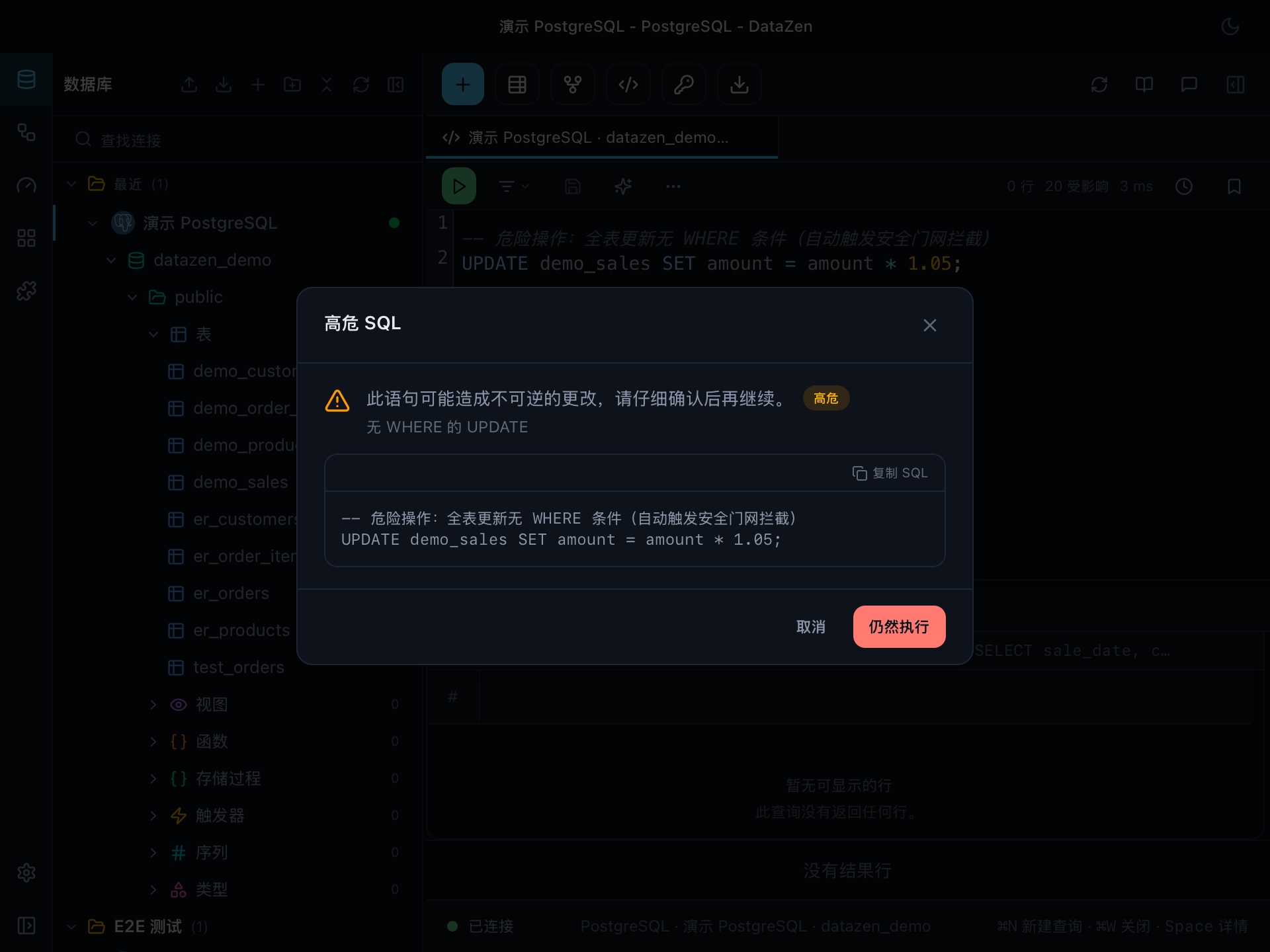Screen dimensions: 1270x952
Task: Click the top-right refresh icon
Action: click(1099, 85)
